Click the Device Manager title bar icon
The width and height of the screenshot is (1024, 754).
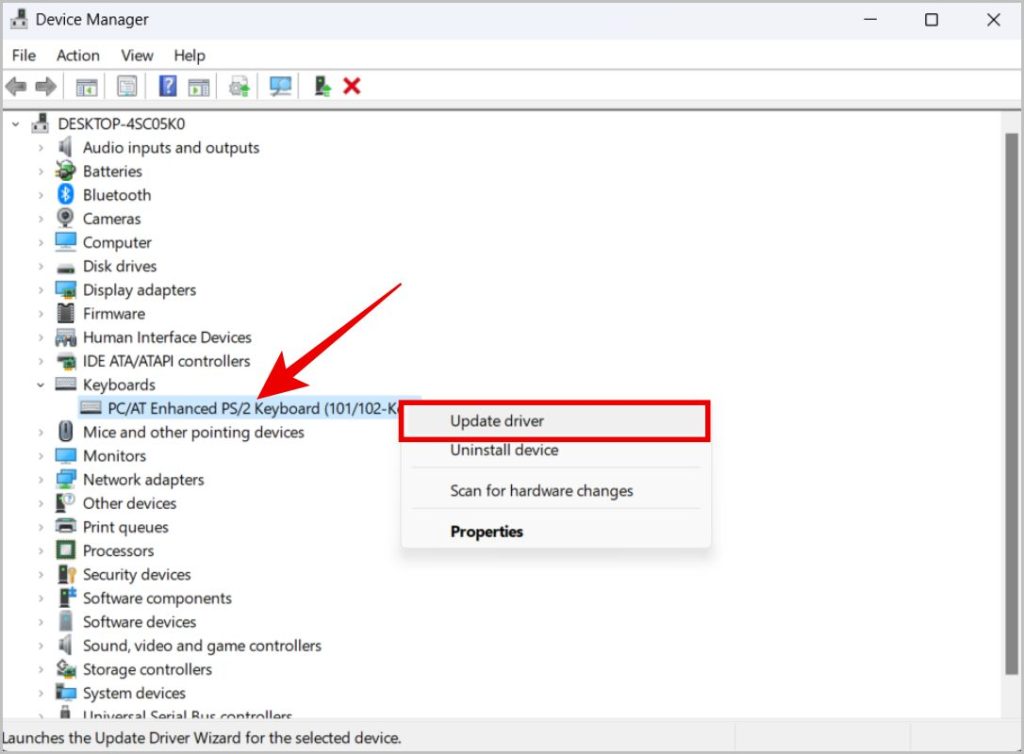point(18,20)
